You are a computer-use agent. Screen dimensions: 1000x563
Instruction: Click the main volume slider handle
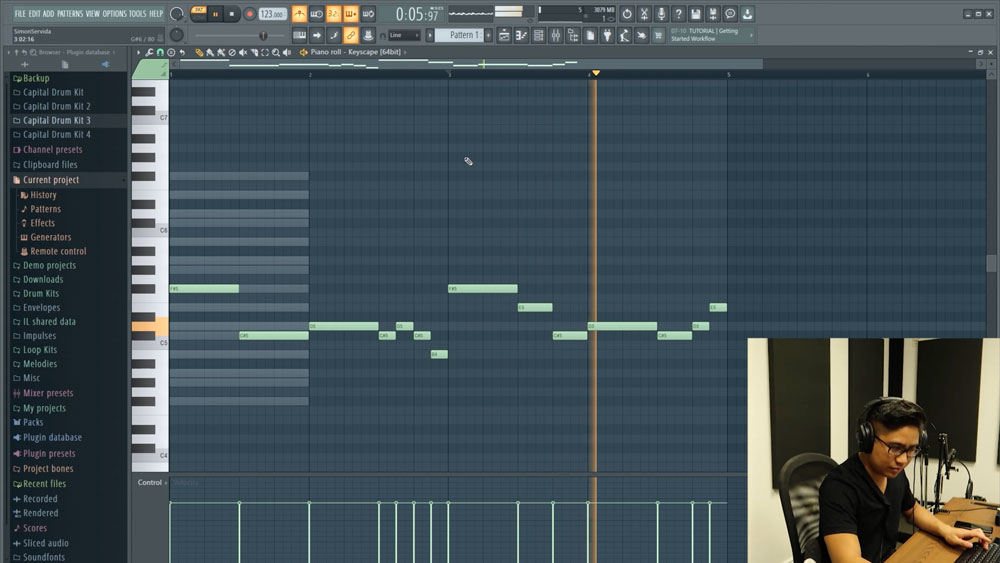263,36
